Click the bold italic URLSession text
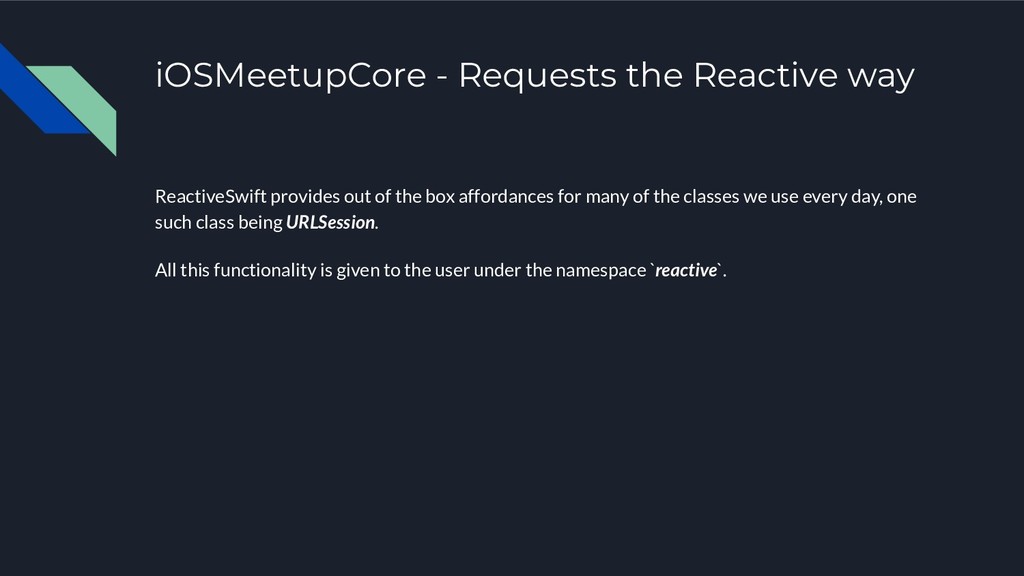The width and height of the screenshot is (1024, 576). tap(330, 223)
